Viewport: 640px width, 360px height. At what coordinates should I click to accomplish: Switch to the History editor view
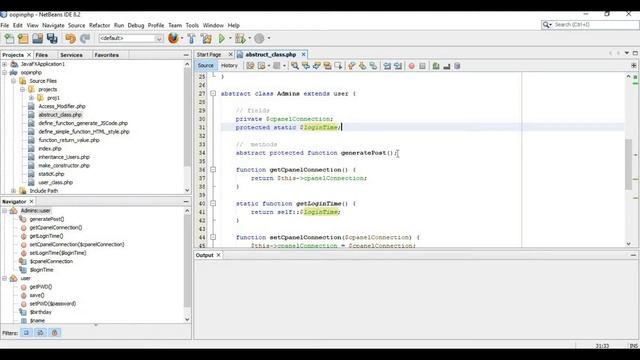tap(229, 65)
